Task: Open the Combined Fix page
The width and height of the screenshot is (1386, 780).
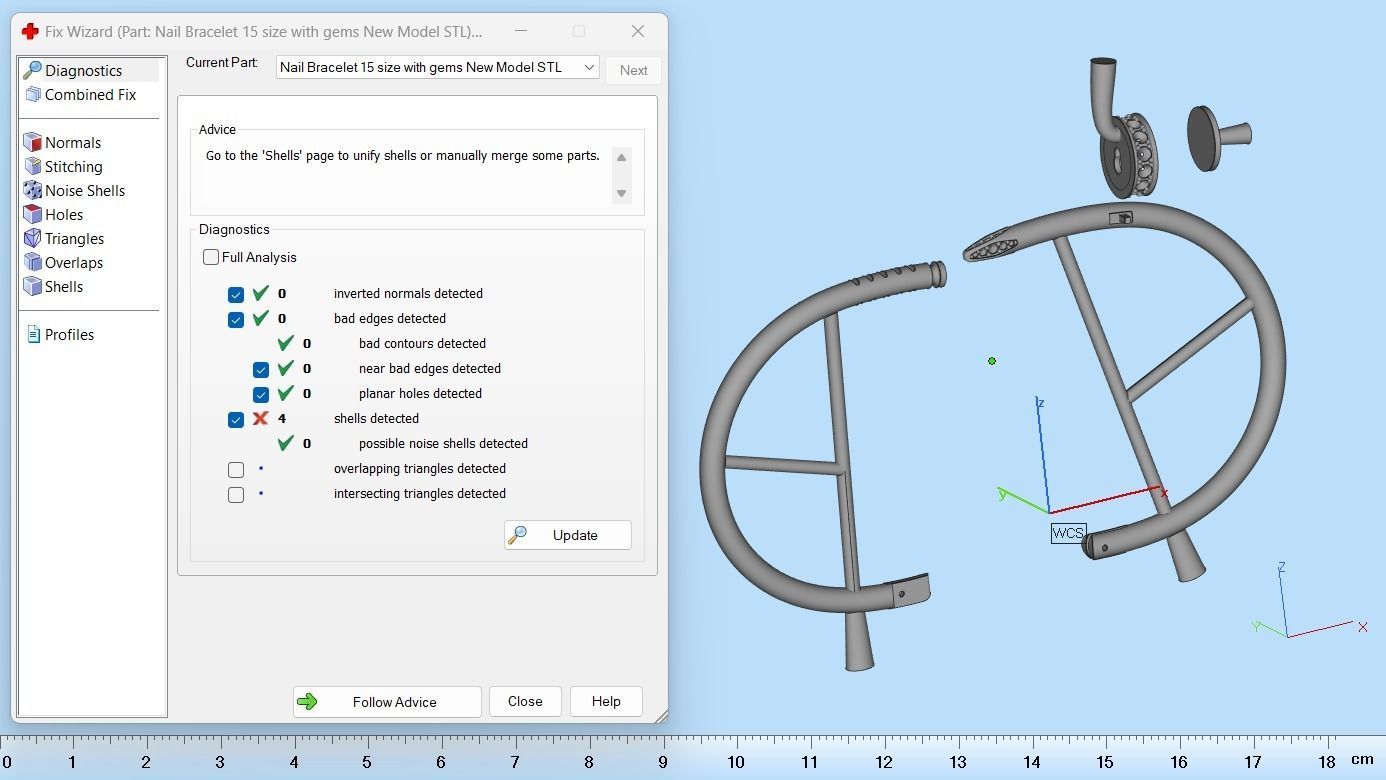Action: tap(90, 95)
